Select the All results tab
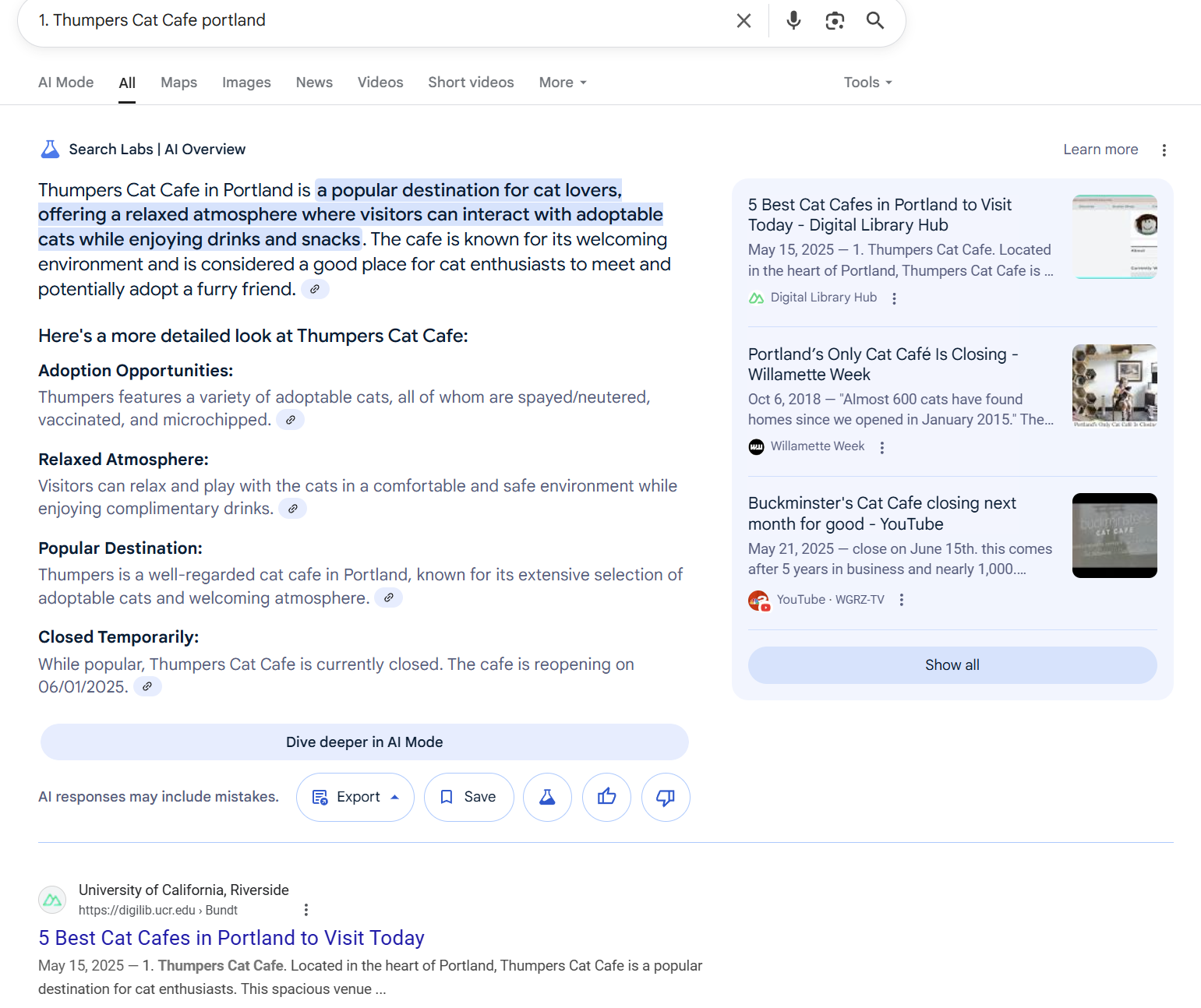This screenshot has height=1008, width=1201. click(x=127, y=83)
